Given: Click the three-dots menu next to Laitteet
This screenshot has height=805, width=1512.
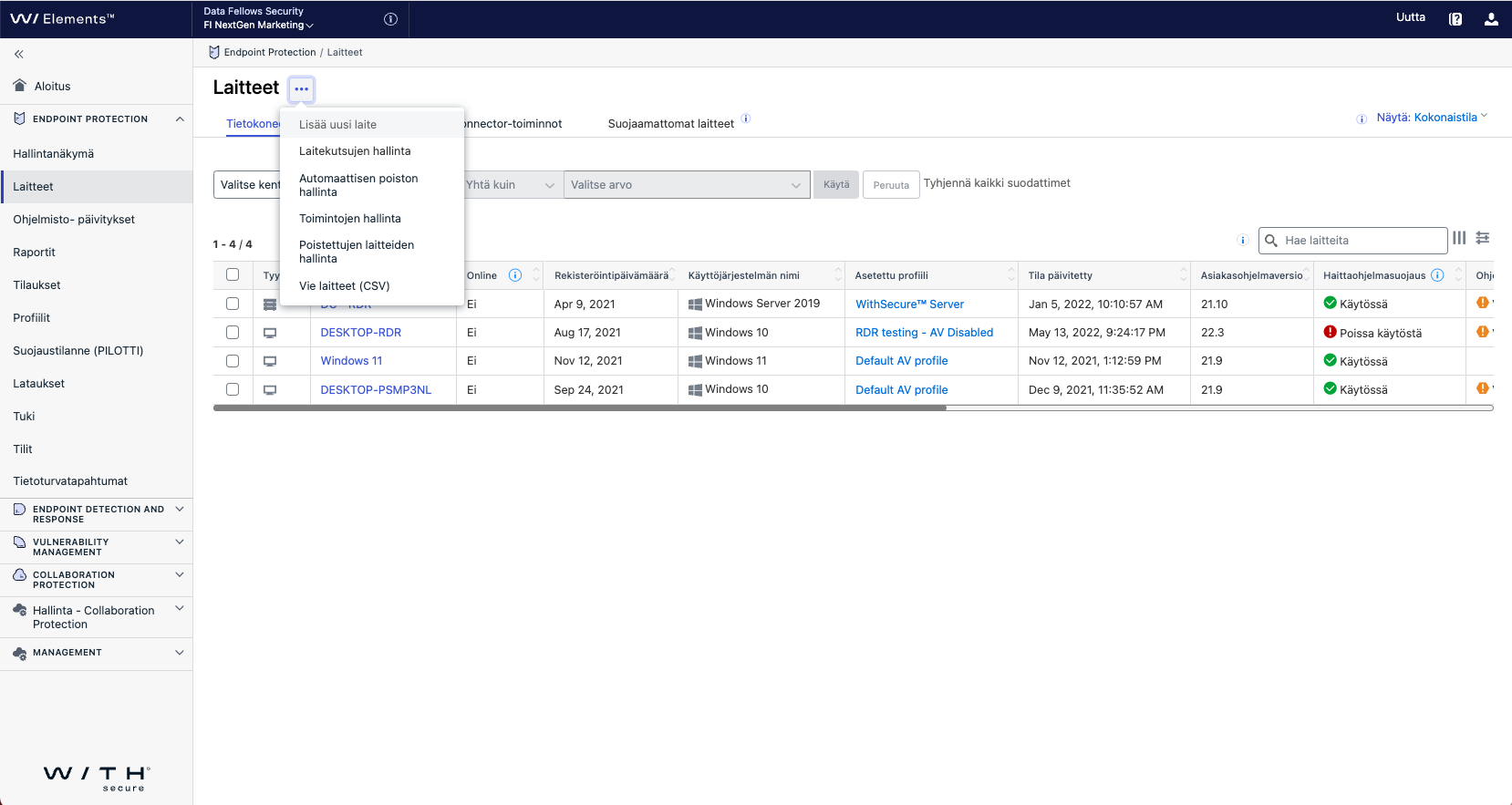Looking at the screenshot, I should click(301, 89).
